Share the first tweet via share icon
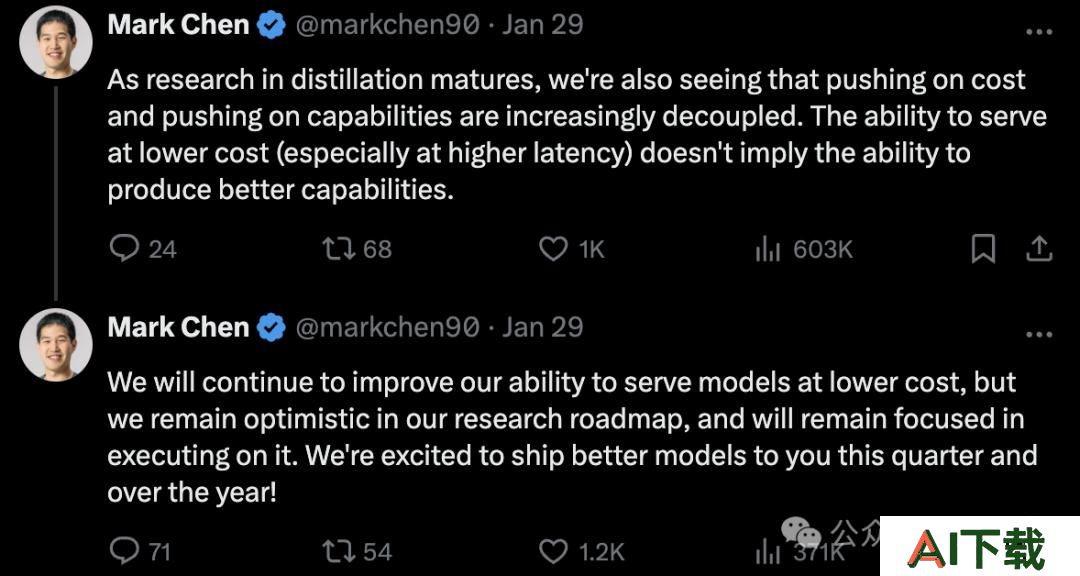The height and width of the screenshot is (576, 1080). pos(1039,249)
